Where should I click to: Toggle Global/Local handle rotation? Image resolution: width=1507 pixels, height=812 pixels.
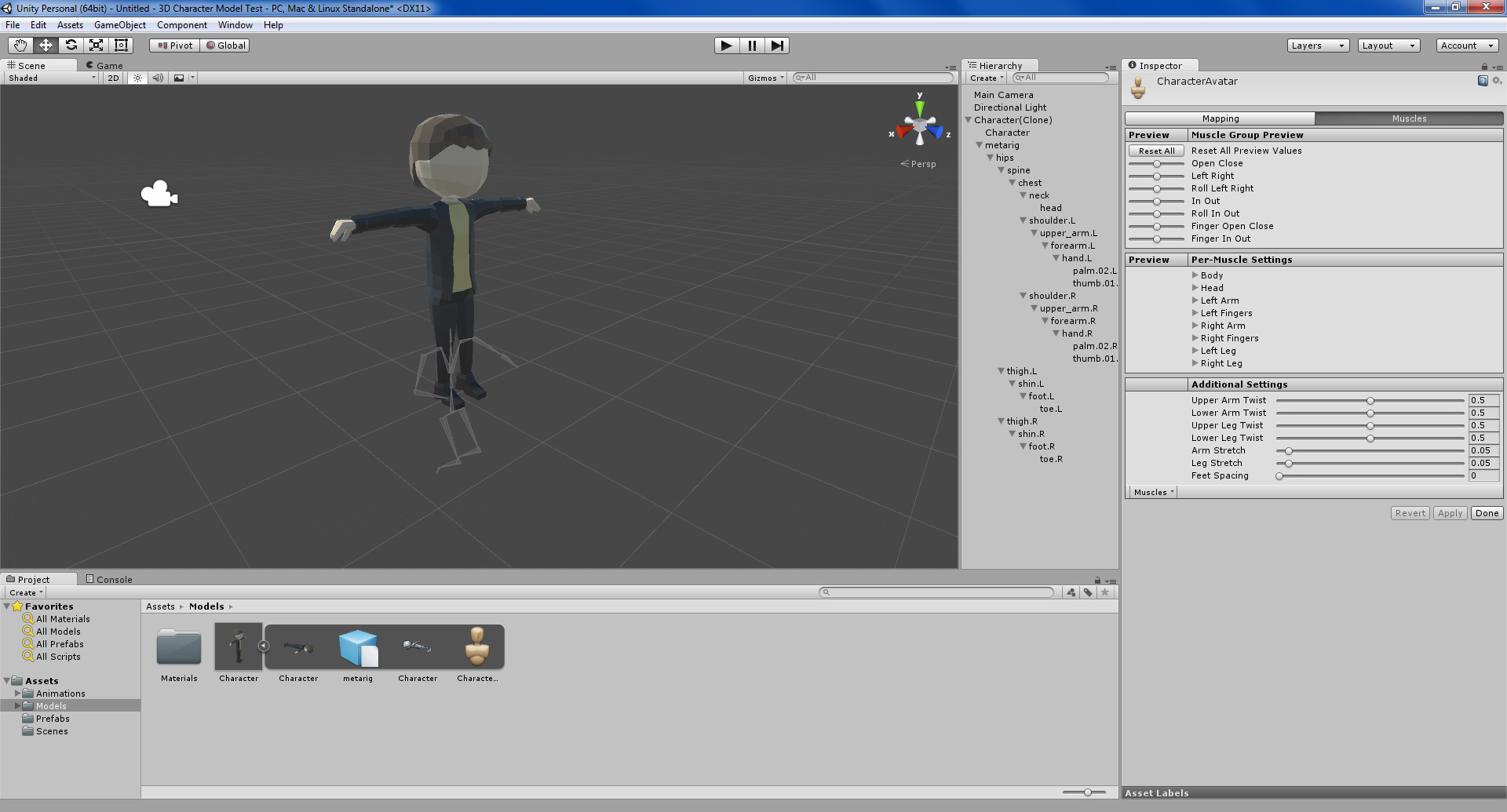click(226, 46)
